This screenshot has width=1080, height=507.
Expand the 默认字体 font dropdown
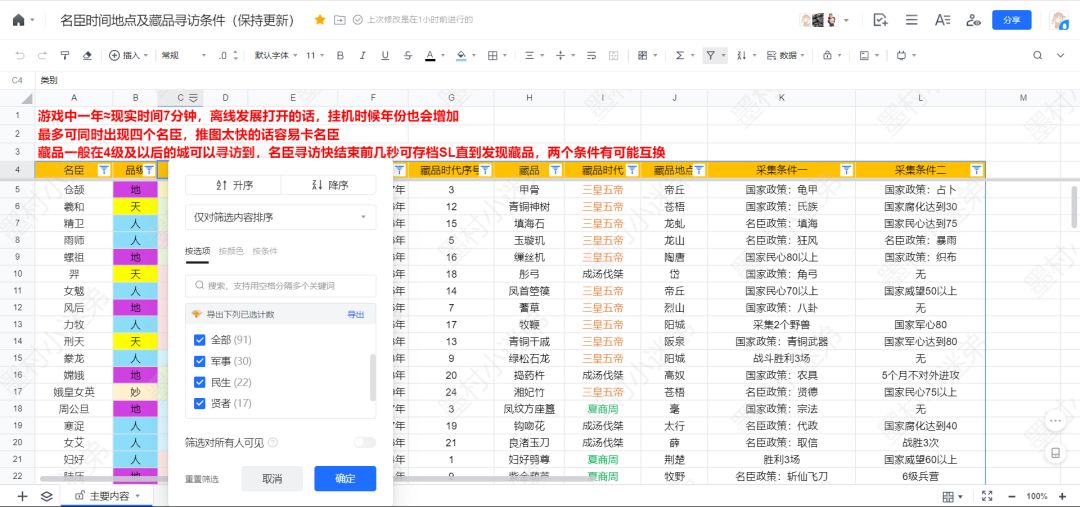pyautogui.click(x=276, y=56)
